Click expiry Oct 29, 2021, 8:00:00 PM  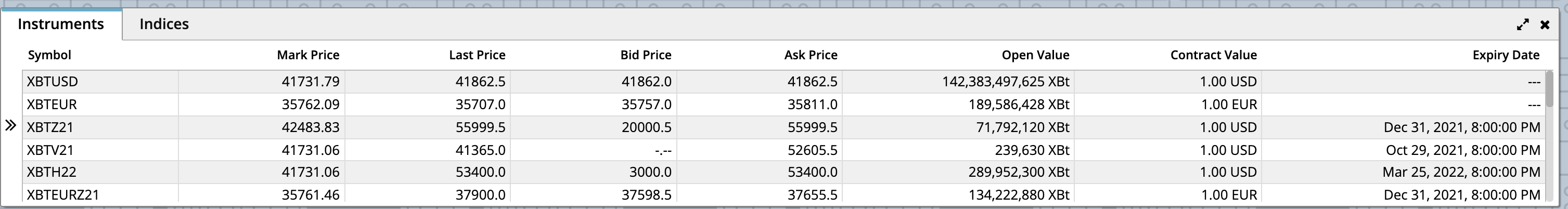point(1463,149)
